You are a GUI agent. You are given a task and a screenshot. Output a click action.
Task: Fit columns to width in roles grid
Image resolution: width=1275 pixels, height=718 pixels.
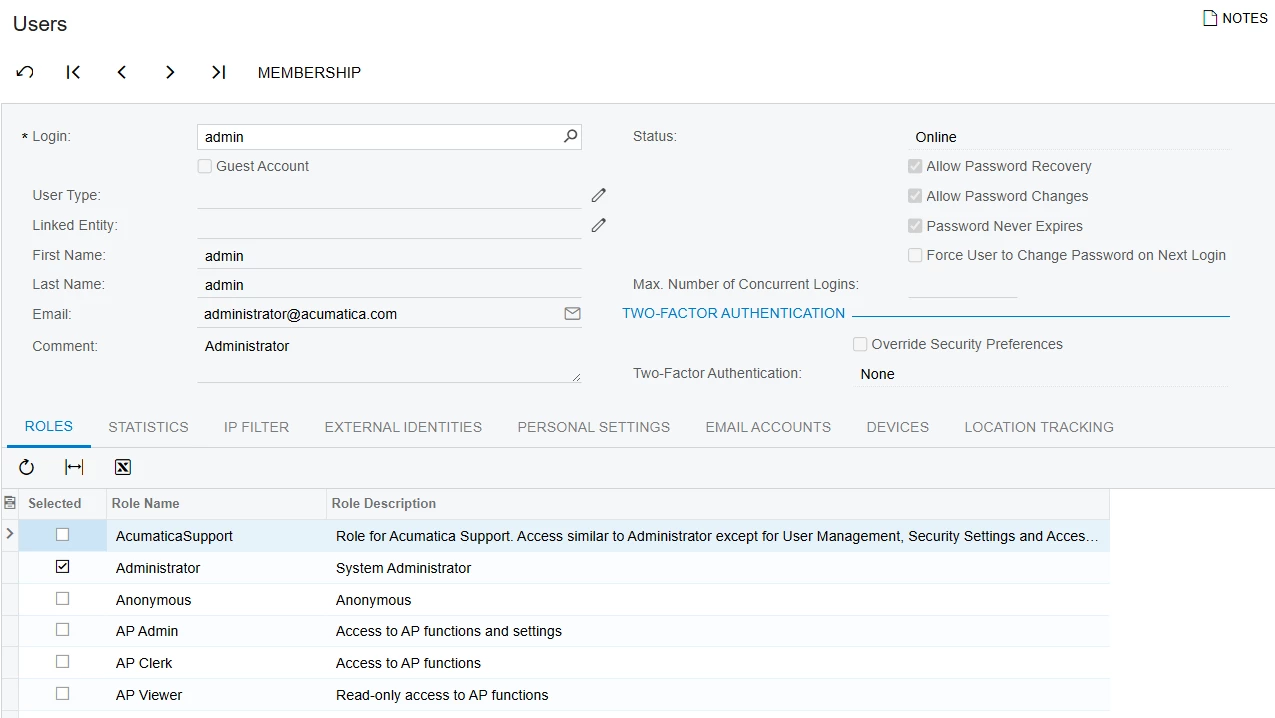(74, 467)
